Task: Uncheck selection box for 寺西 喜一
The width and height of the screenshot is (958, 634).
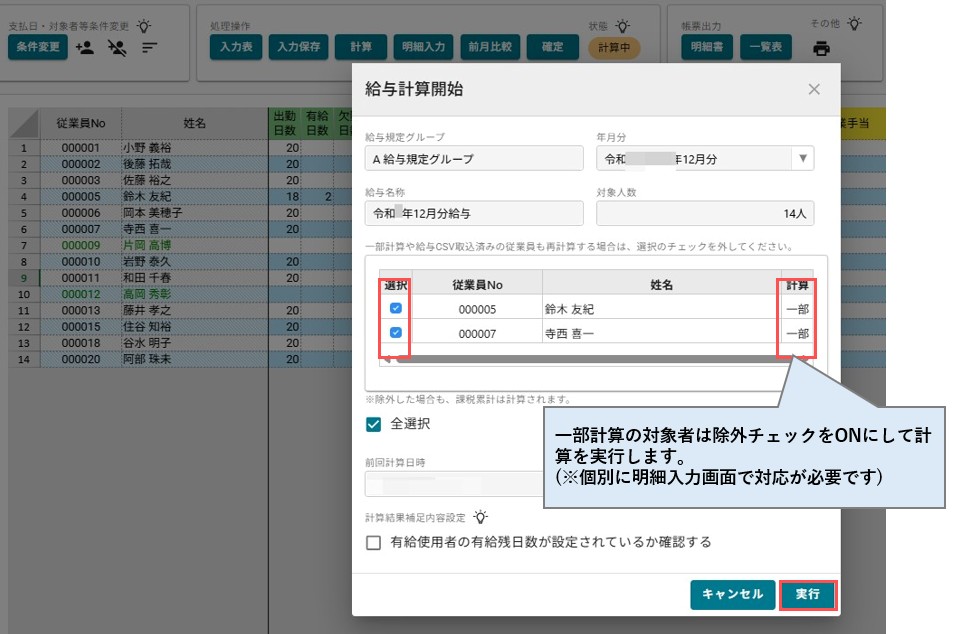Action: 396,333
